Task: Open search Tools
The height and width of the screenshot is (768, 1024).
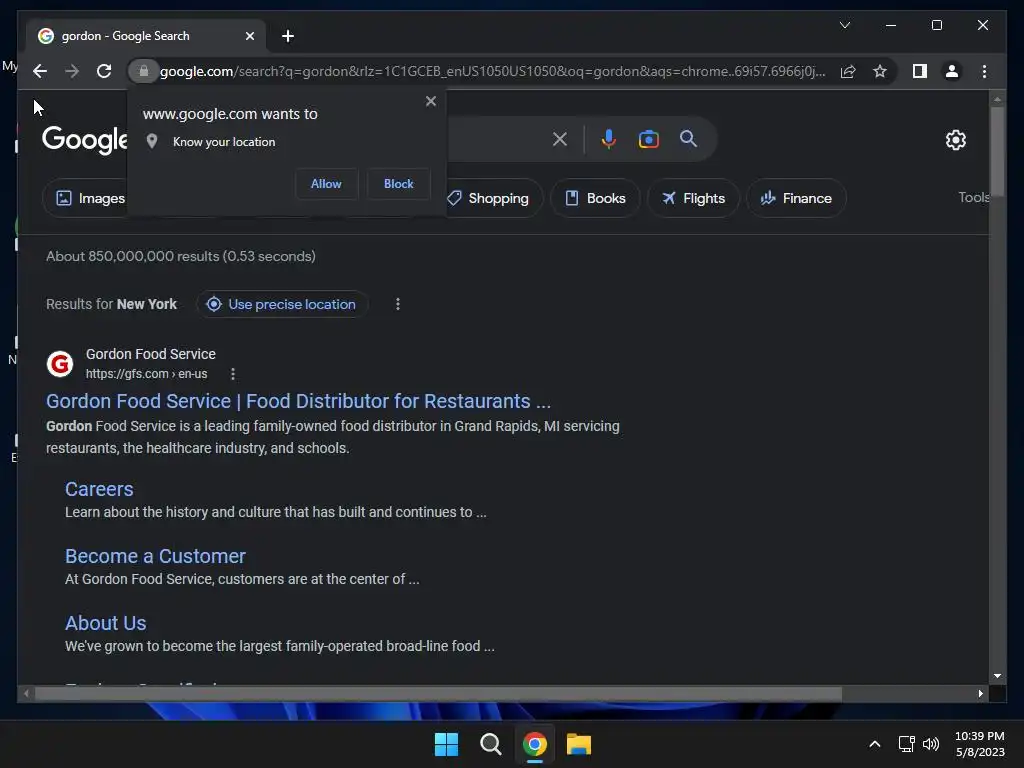Action: [973, 197]
